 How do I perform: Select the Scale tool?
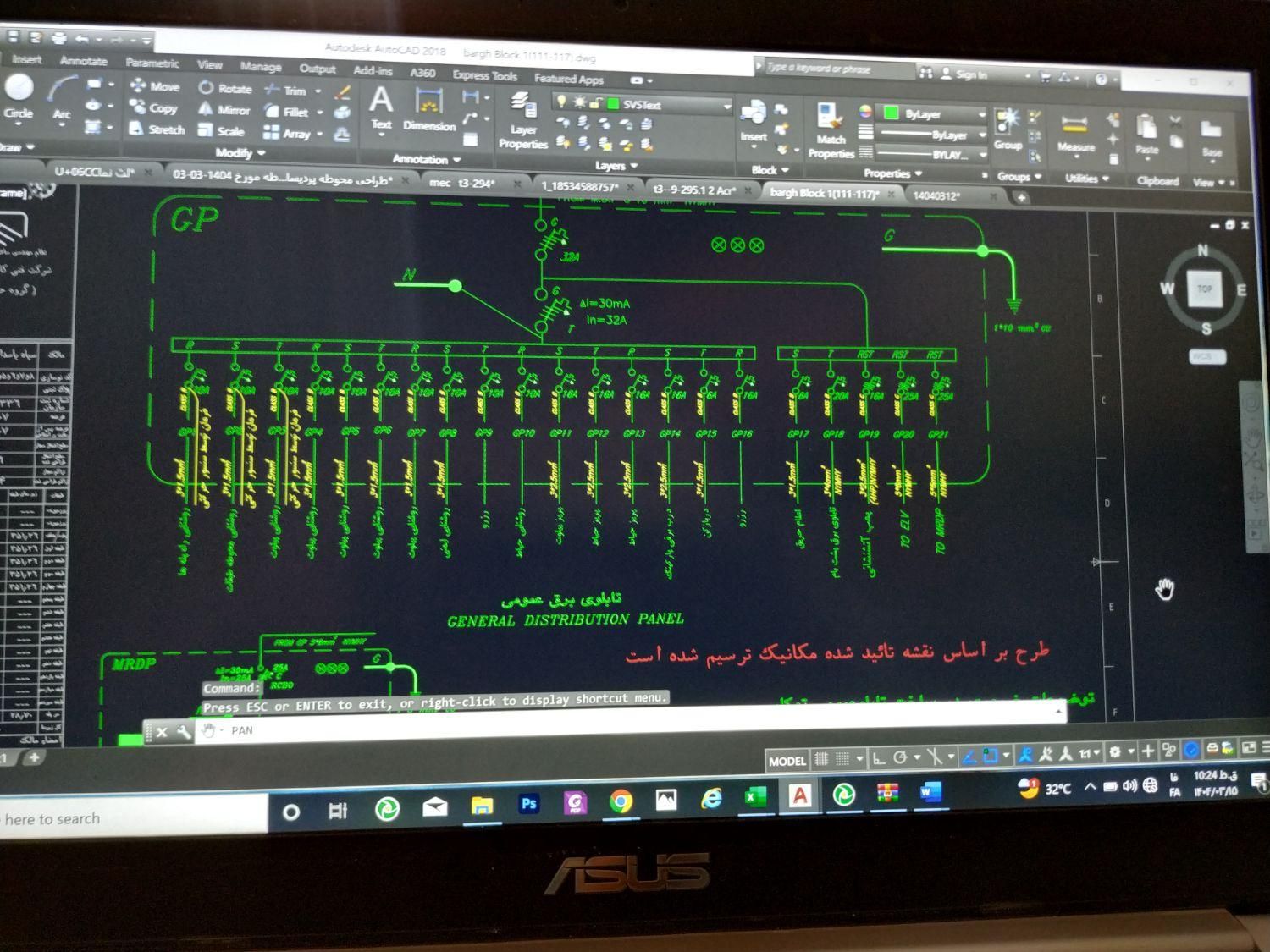pyautogui.click(x=221, y=130)
